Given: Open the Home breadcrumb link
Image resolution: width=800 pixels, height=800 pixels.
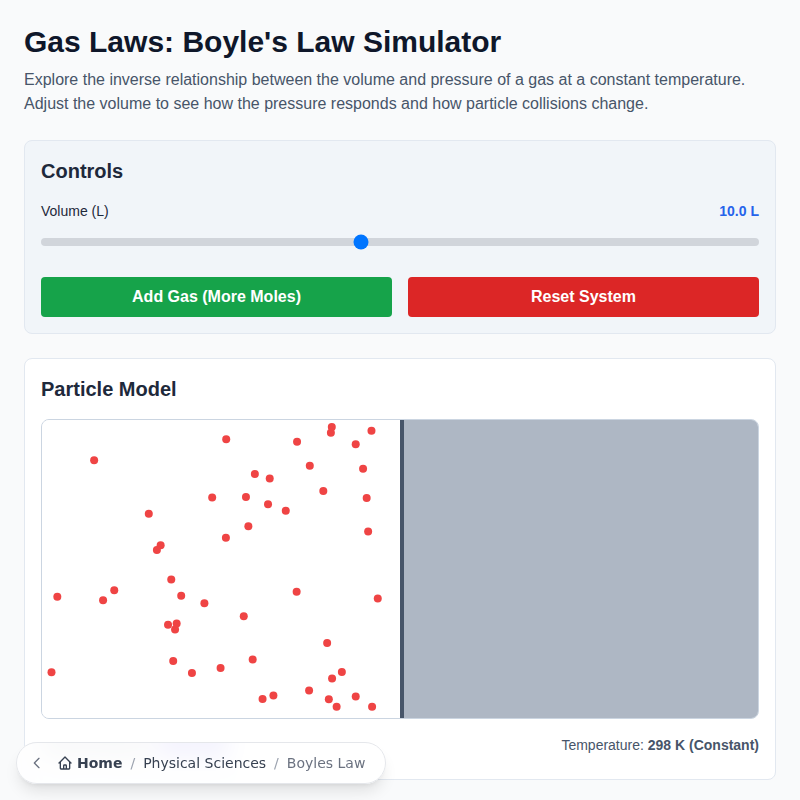Looking at the screenshot, I should pyautogui.click(x=97, y=762).
